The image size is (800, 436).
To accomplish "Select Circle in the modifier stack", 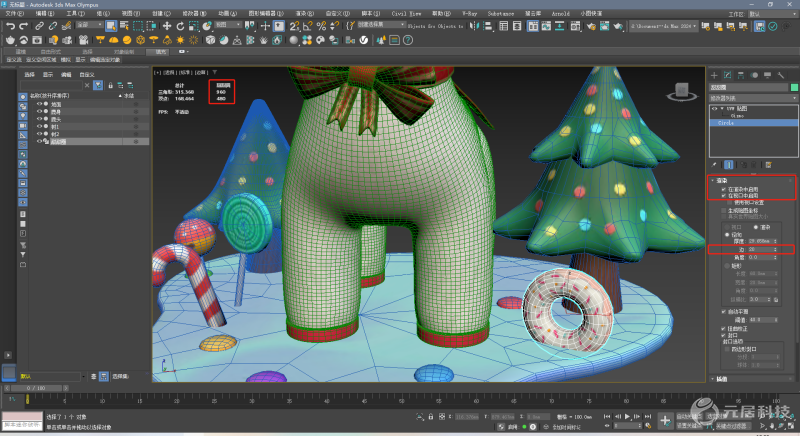I will pos(727,123).
